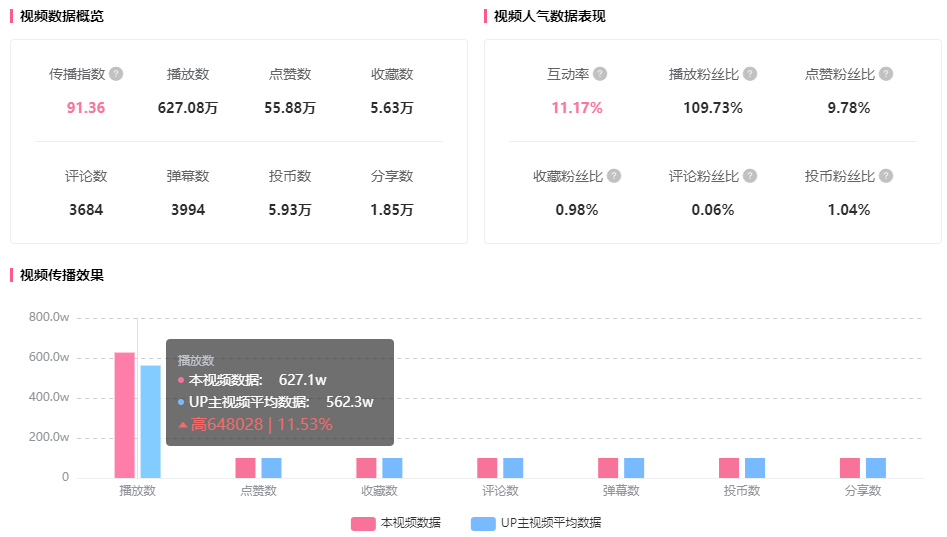The width and height of the screenshot is (947, 537).
Task: Toggle the 本视频数据 legend series
Action: pyautogui.click(x=395, y=523)
